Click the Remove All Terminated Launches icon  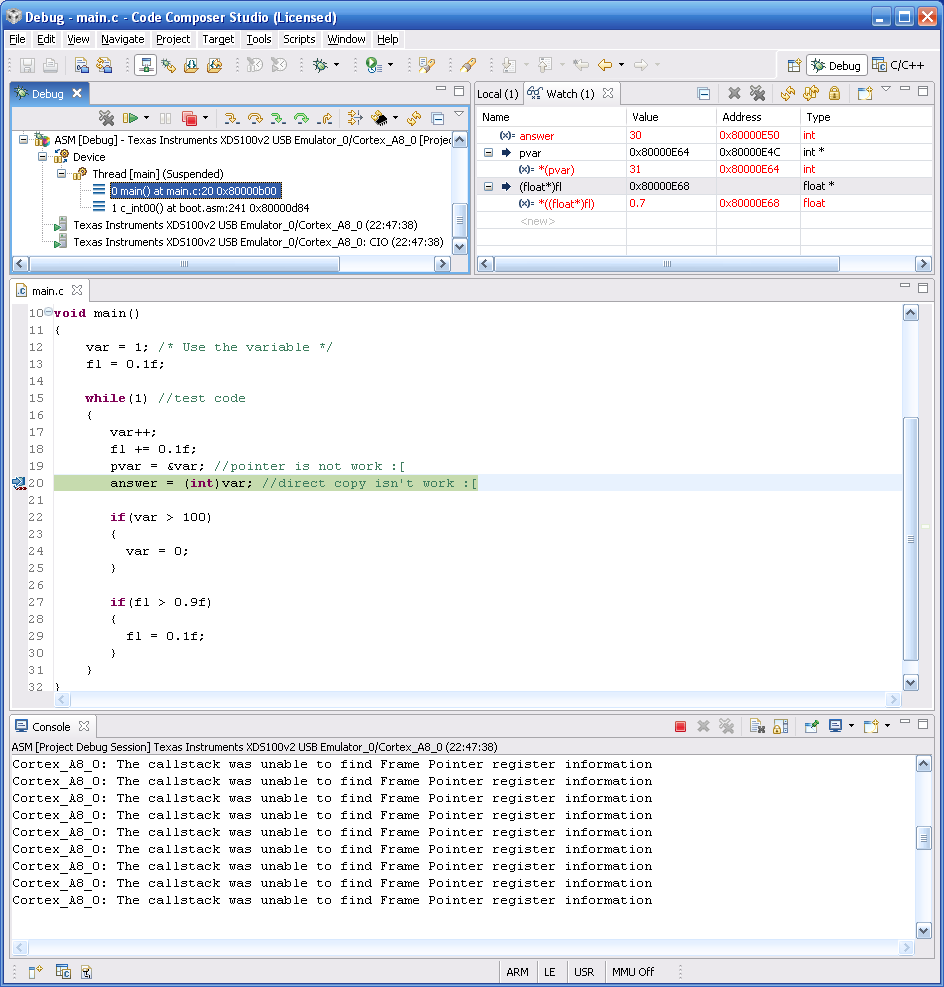click(106, 118)
